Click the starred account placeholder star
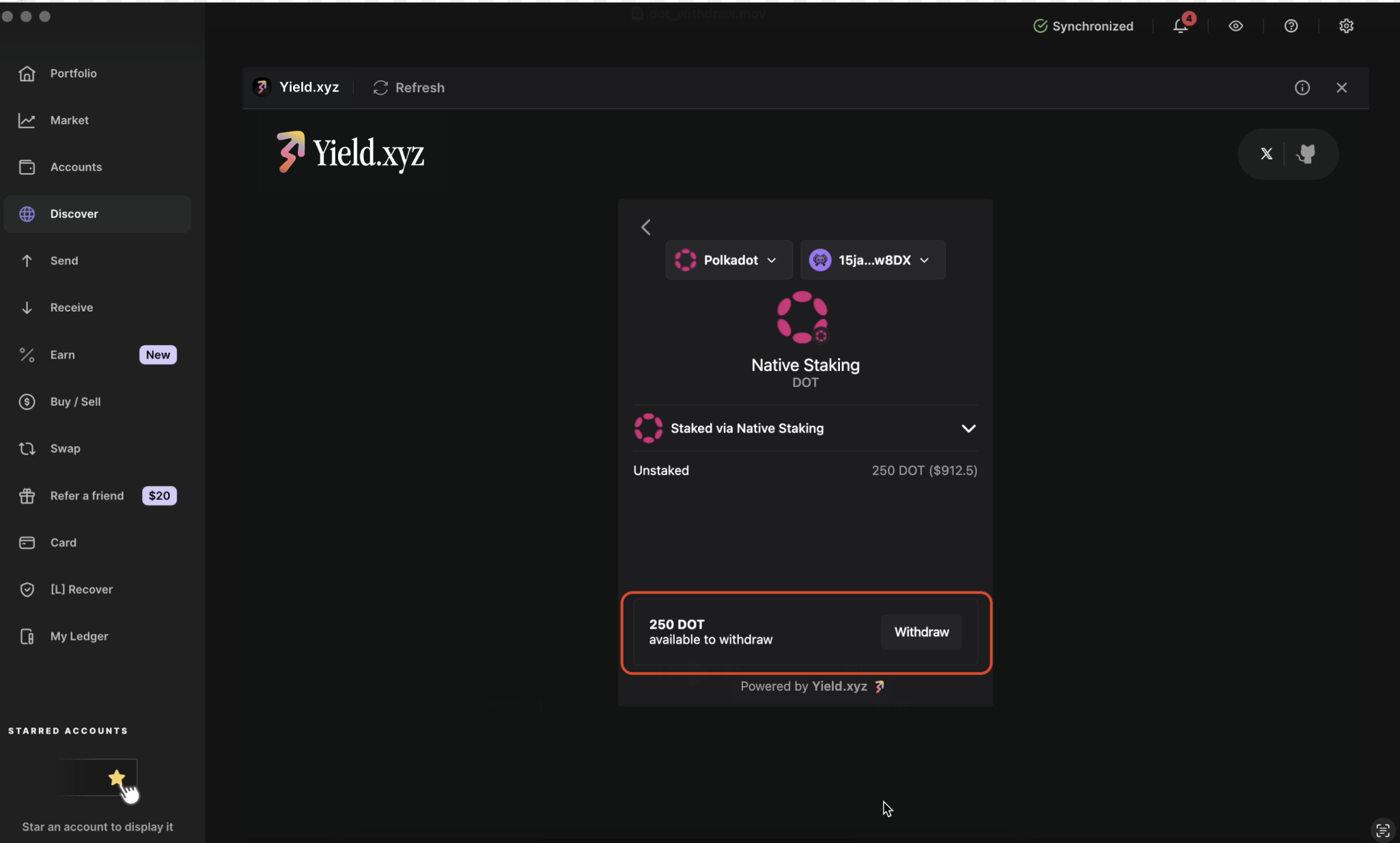1400x843 pixels. point(117,777)
